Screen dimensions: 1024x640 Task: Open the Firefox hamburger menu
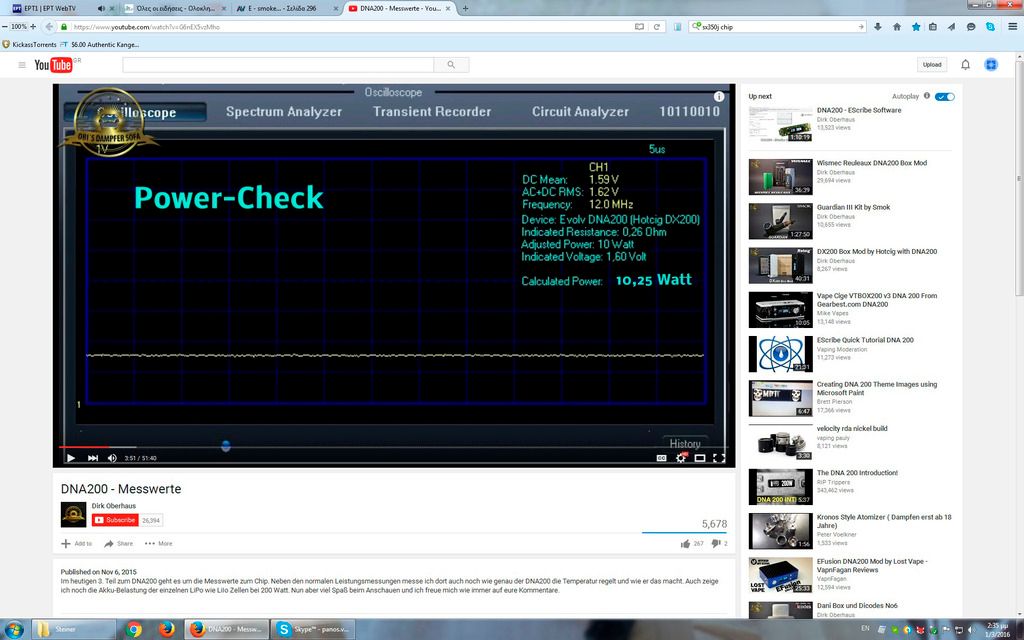[1012, 27]
